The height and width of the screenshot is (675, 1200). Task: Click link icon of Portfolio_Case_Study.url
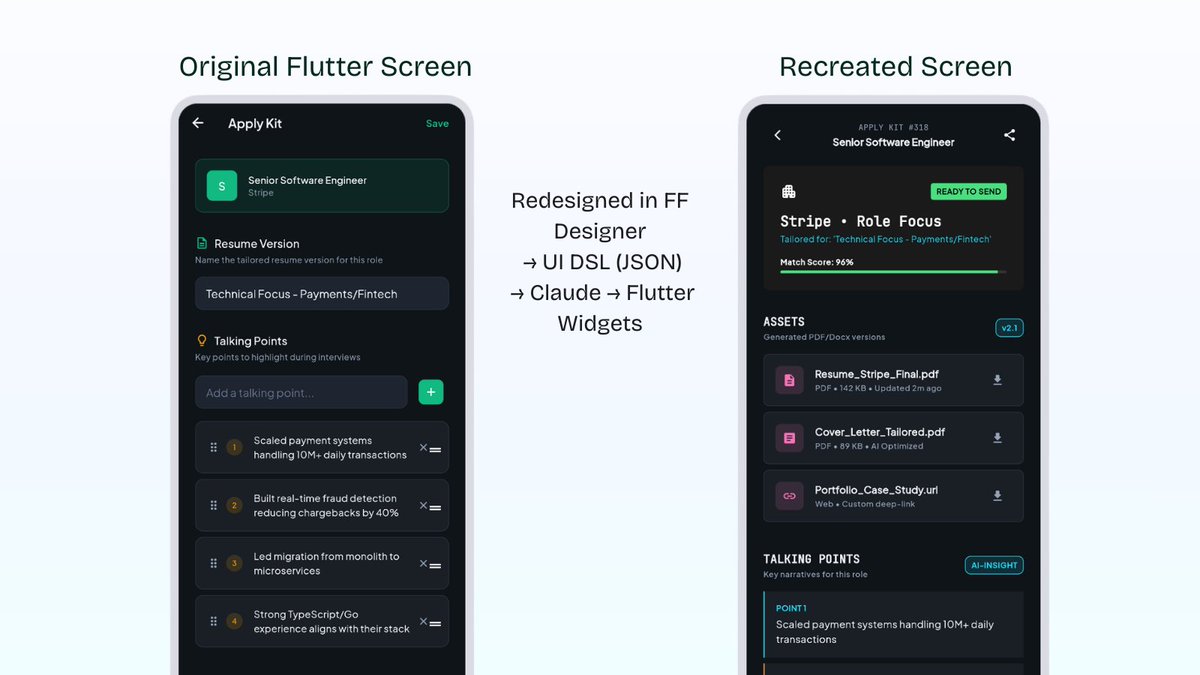tap(789, 496)
